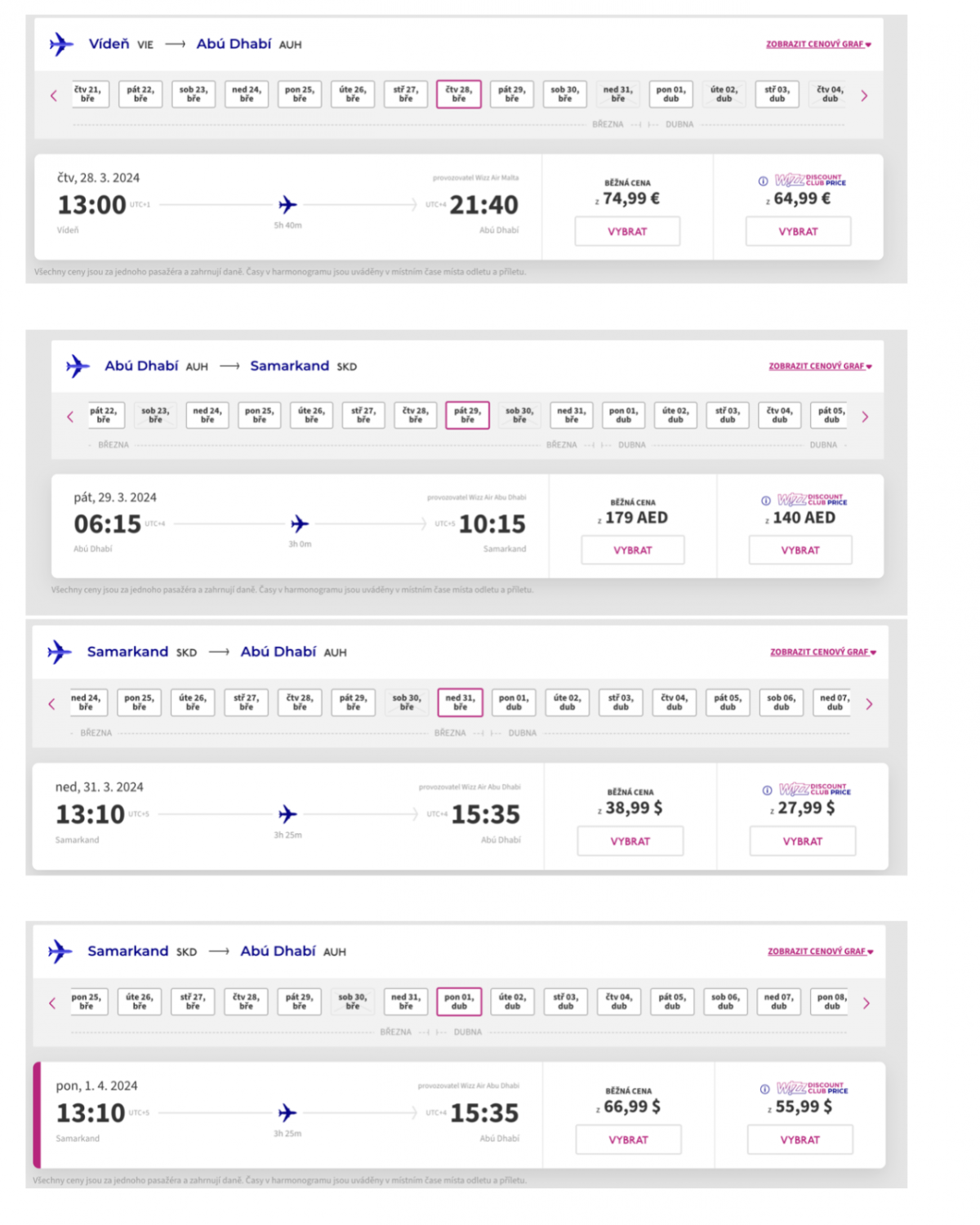This screenshot has width=980, height=1225.
Task: Choose the 55,99 $ discount fare with Vybrat
Action: [800, 1140]
